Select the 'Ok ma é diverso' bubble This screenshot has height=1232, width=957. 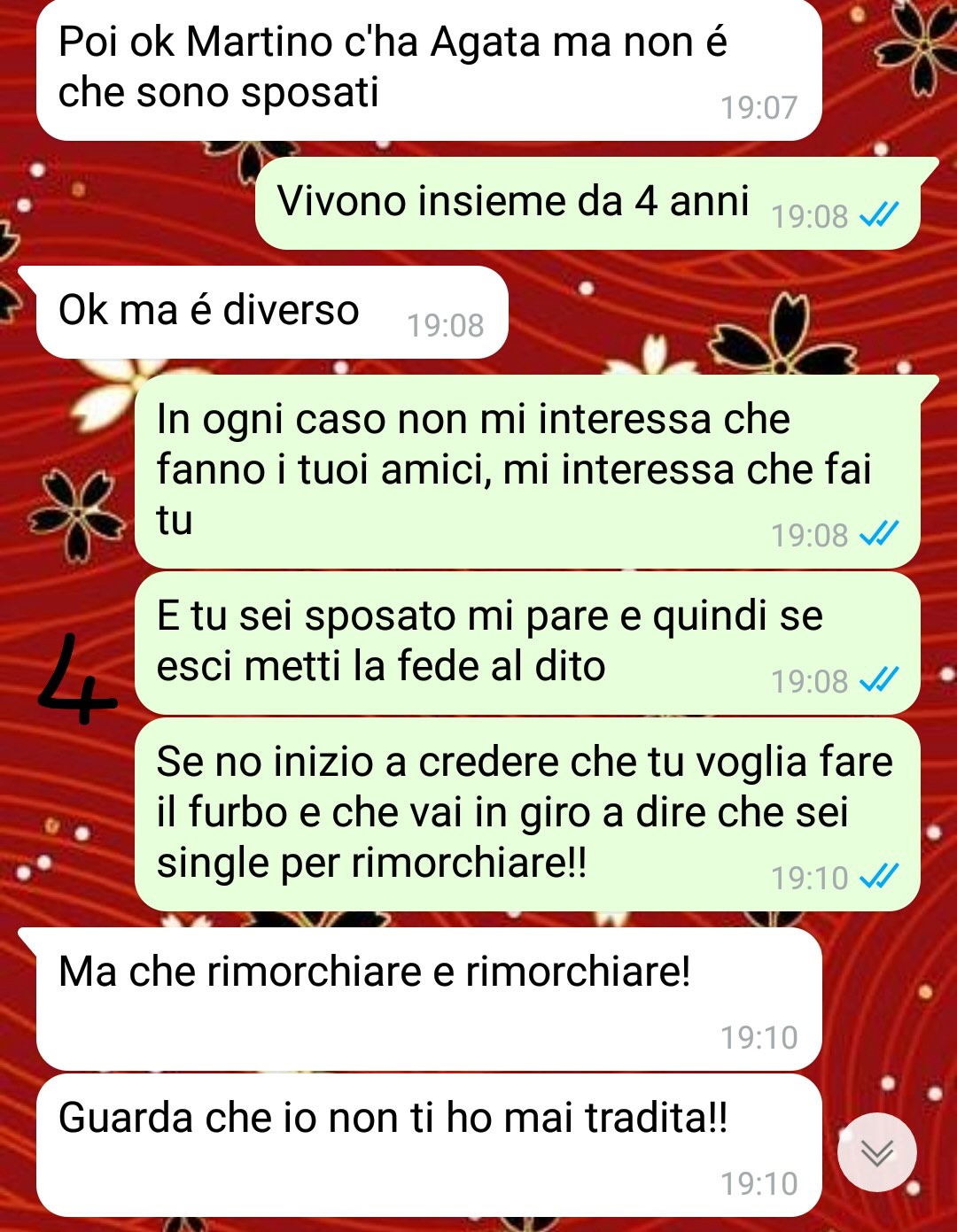tap(272, 312)
